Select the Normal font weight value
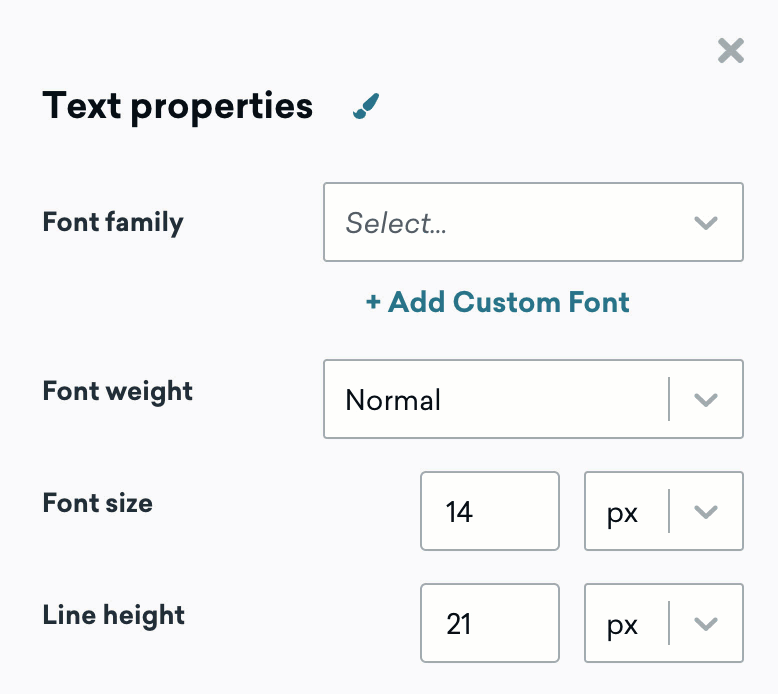This screenshot has height=694, width=778. pos(393,399)
